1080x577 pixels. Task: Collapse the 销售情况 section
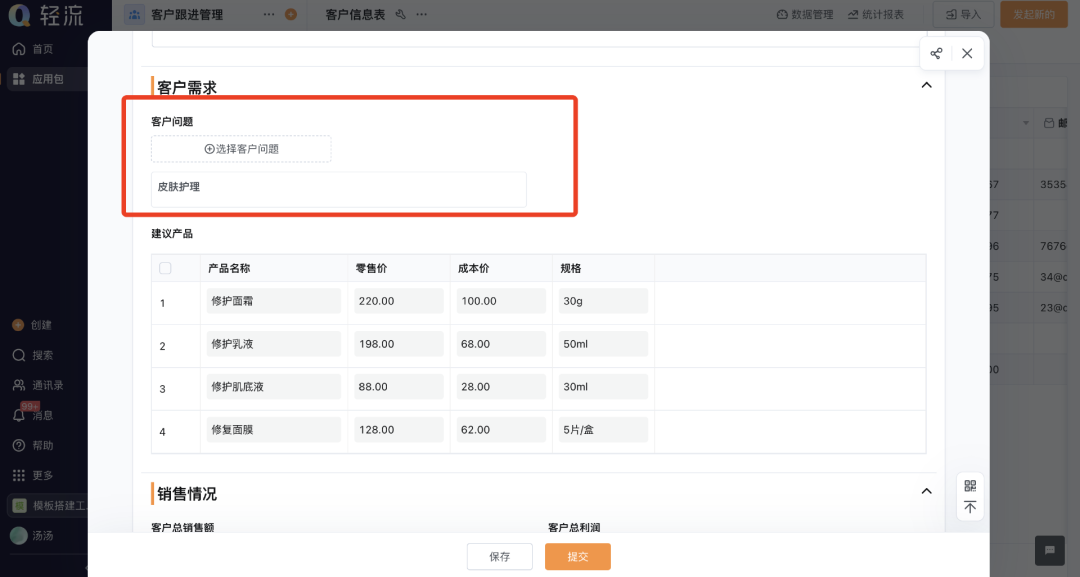(x=926, y=491)
